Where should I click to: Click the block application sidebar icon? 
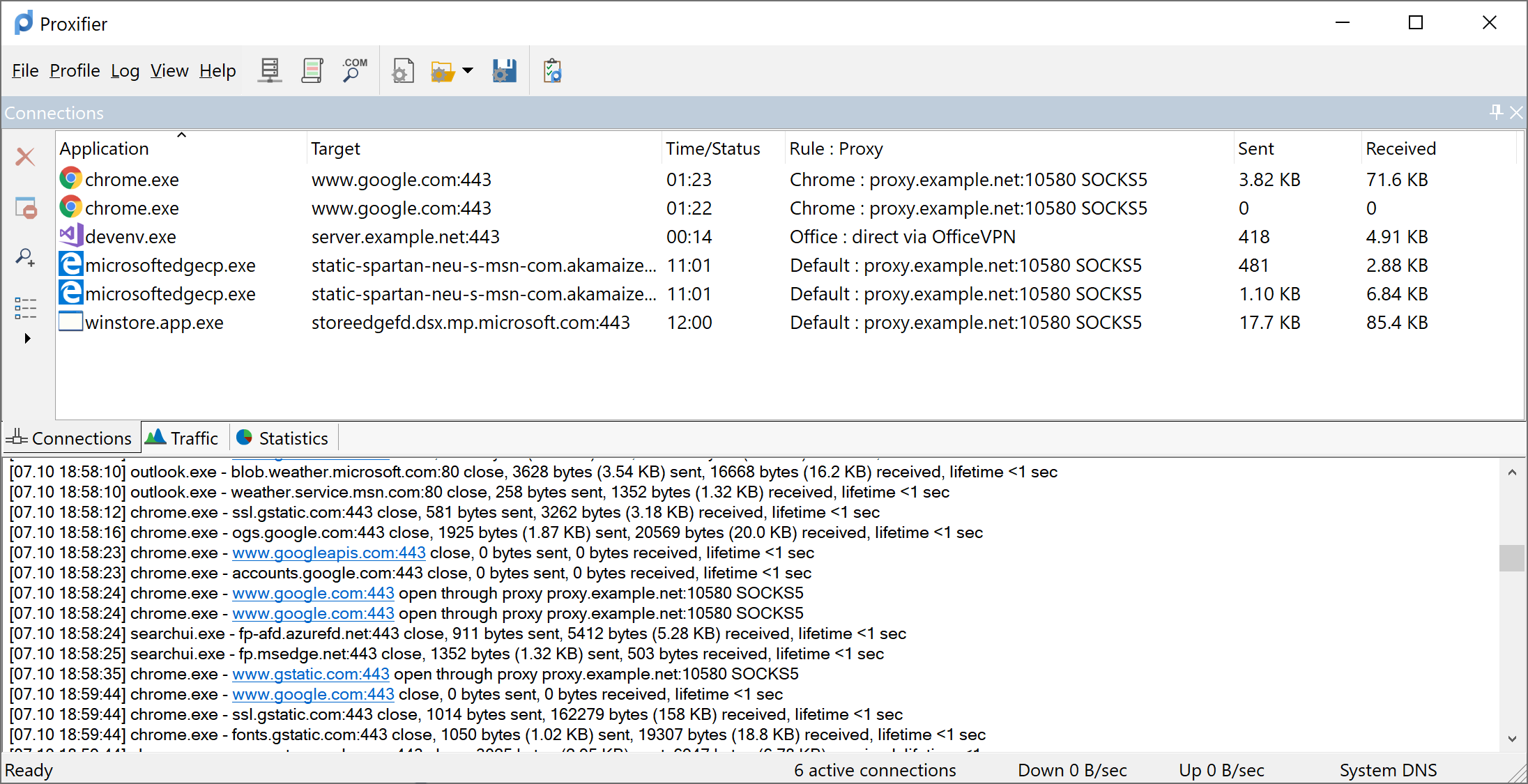point(26,208)
